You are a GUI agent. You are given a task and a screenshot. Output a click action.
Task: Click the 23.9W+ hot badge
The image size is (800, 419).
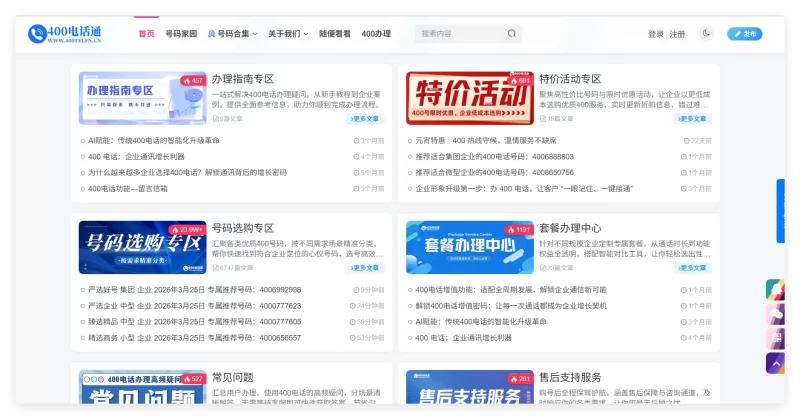pos(187,230)
